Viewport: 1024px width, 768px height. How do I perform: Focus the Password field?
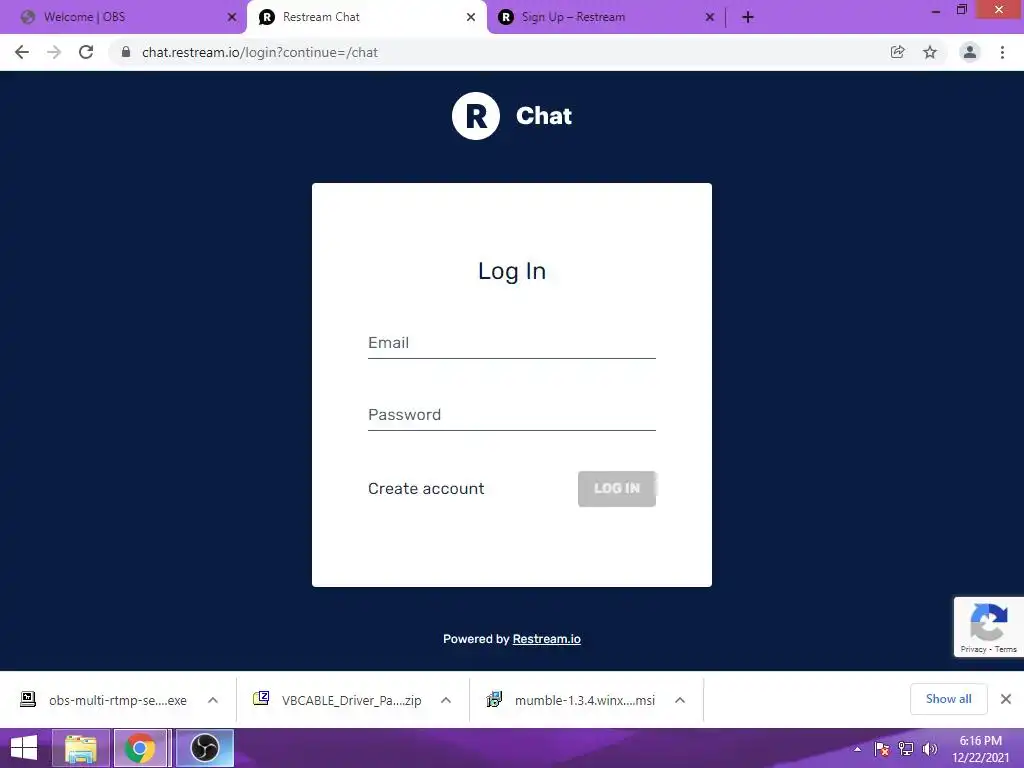point(511,415)
